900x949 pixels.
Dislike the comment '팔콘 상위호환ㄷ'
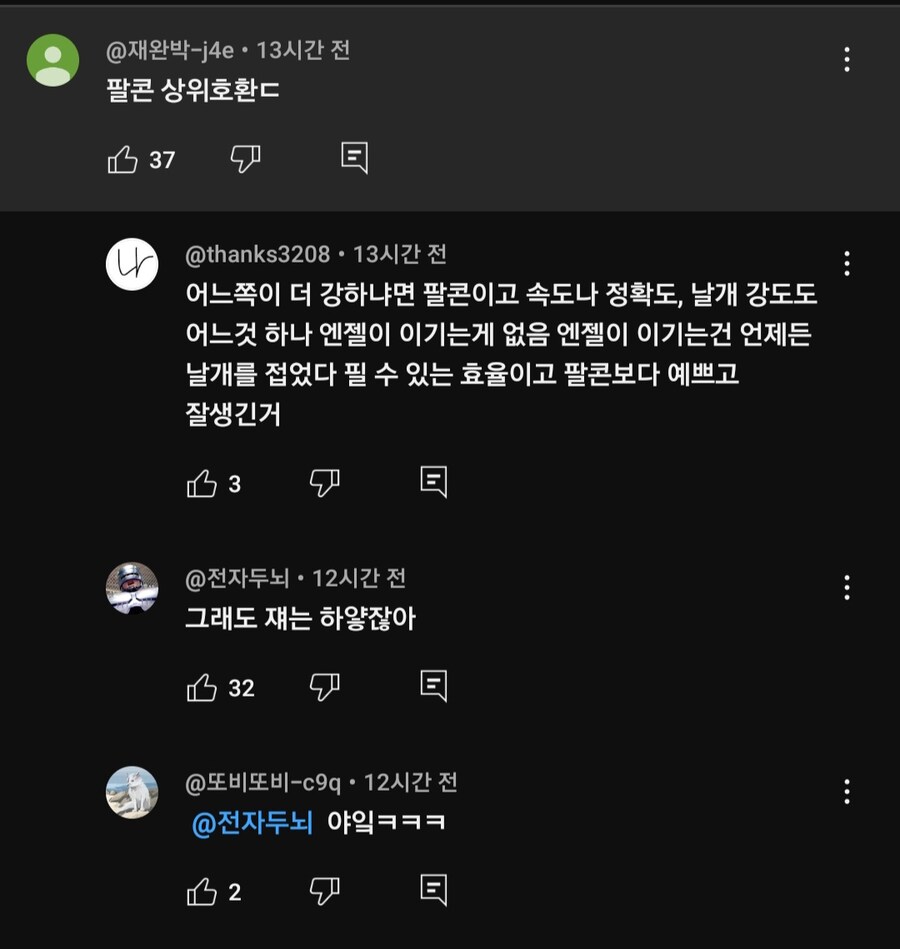pyautogui.click(x=247, y=157)
